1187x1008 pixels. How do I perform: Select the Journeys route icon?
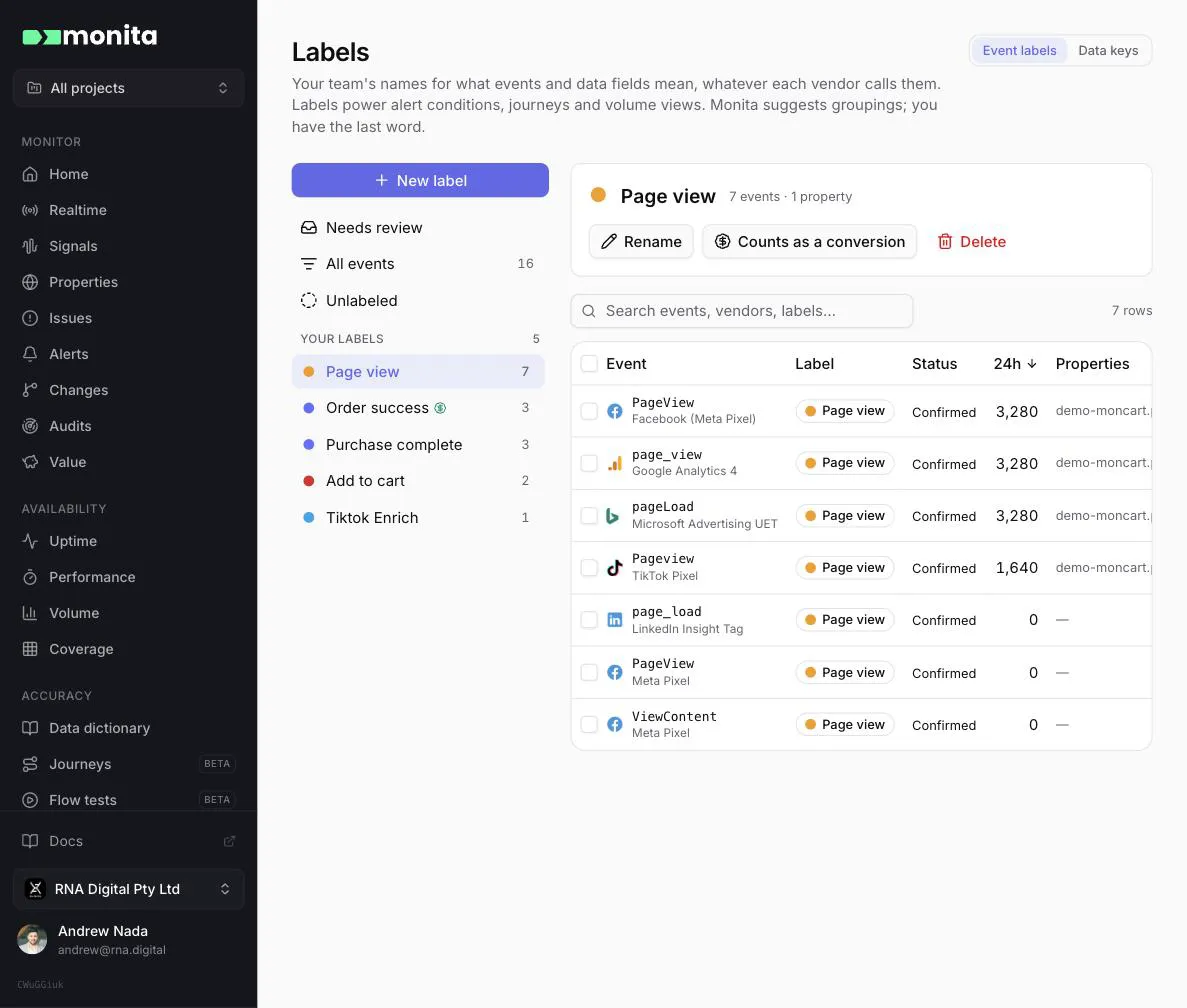[x=30, y=764]
